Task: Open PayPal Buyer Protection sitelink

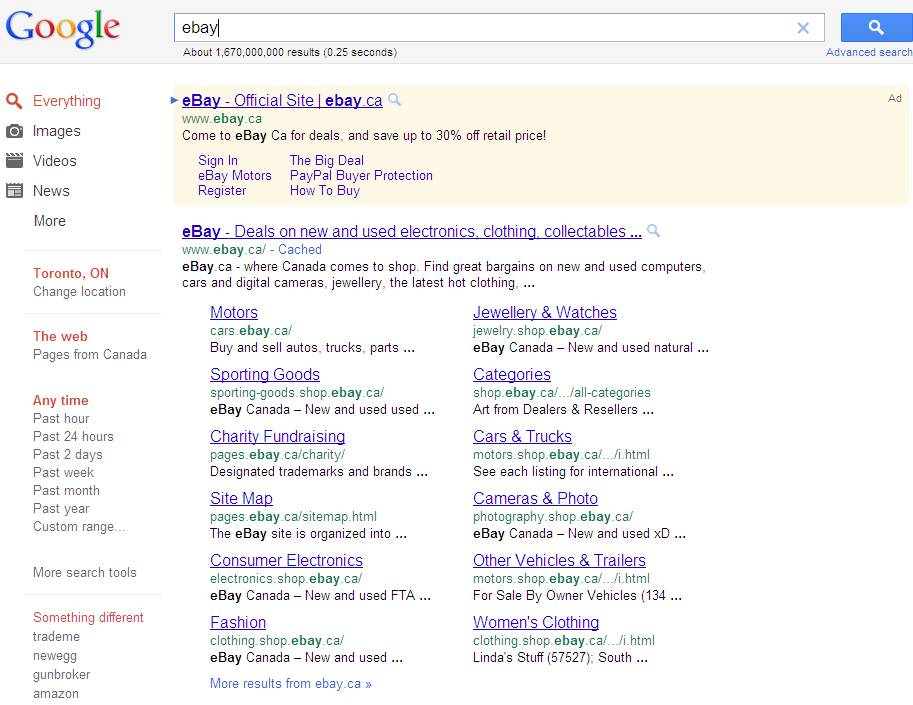Action: [361, 175]
